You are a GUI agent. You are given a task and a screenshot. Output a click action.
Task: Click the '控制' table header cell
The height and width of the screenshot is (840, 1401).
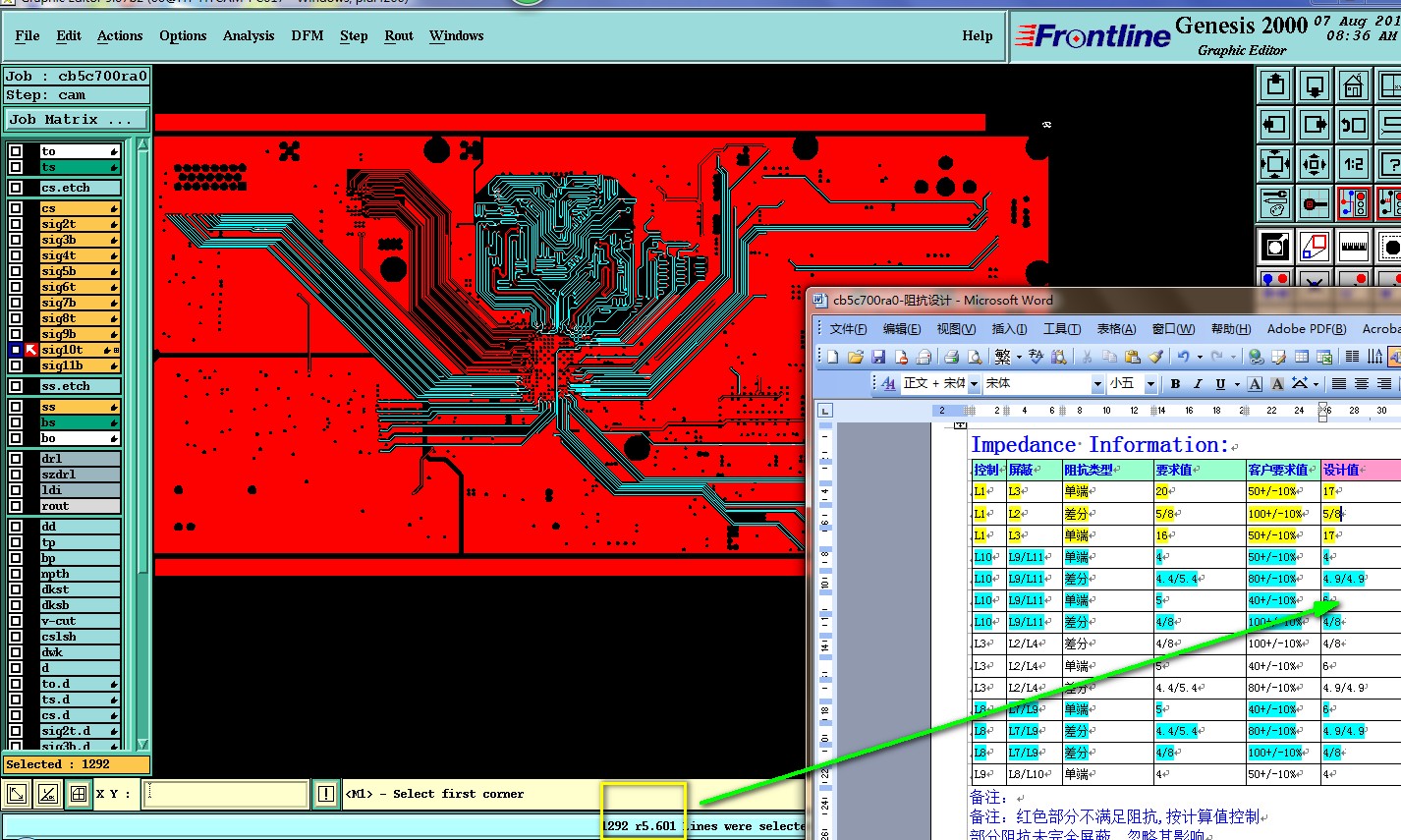(986, 470)
